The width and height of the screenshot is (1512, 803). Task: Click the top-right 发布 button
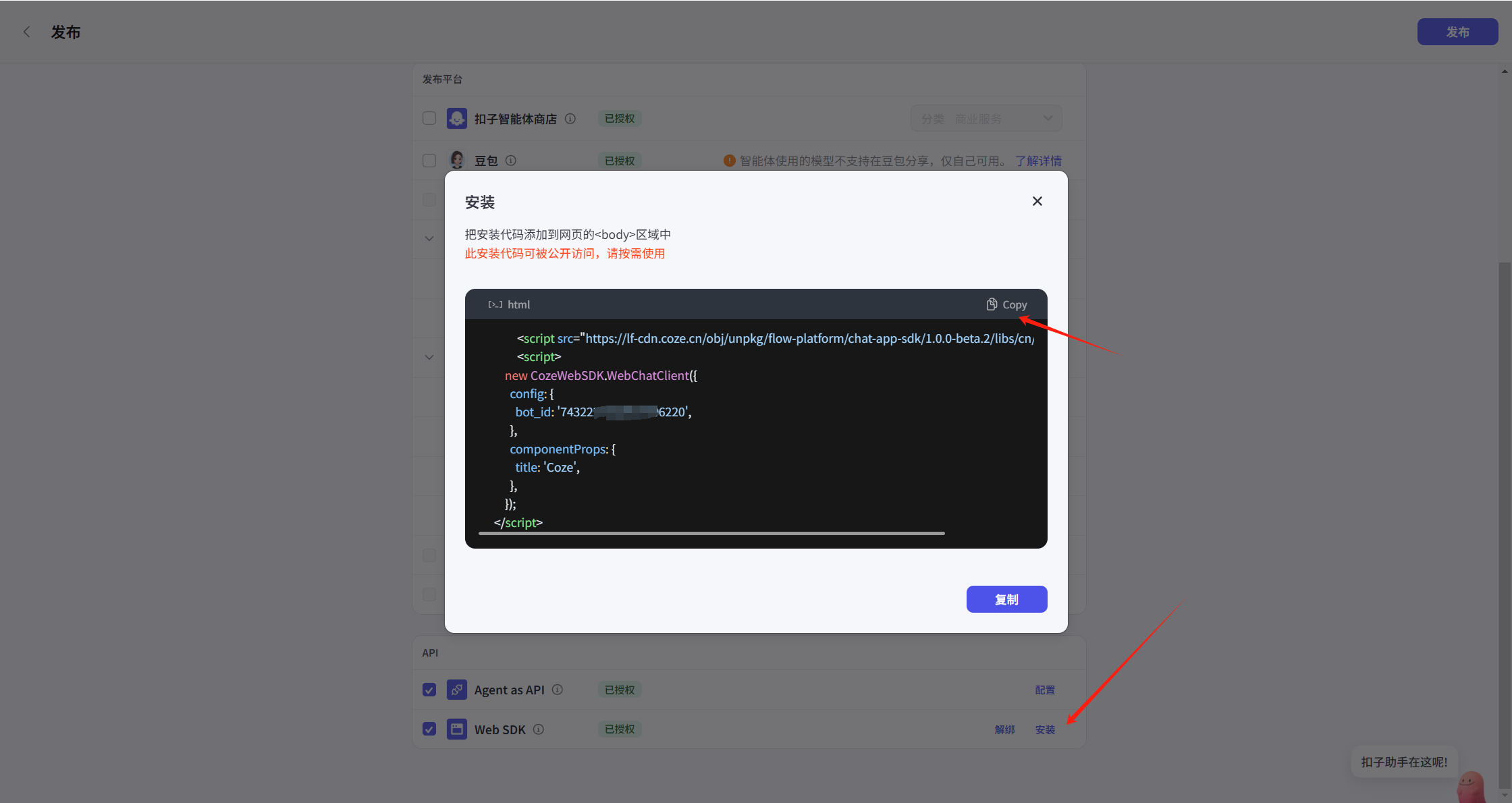pos(1457,32)
